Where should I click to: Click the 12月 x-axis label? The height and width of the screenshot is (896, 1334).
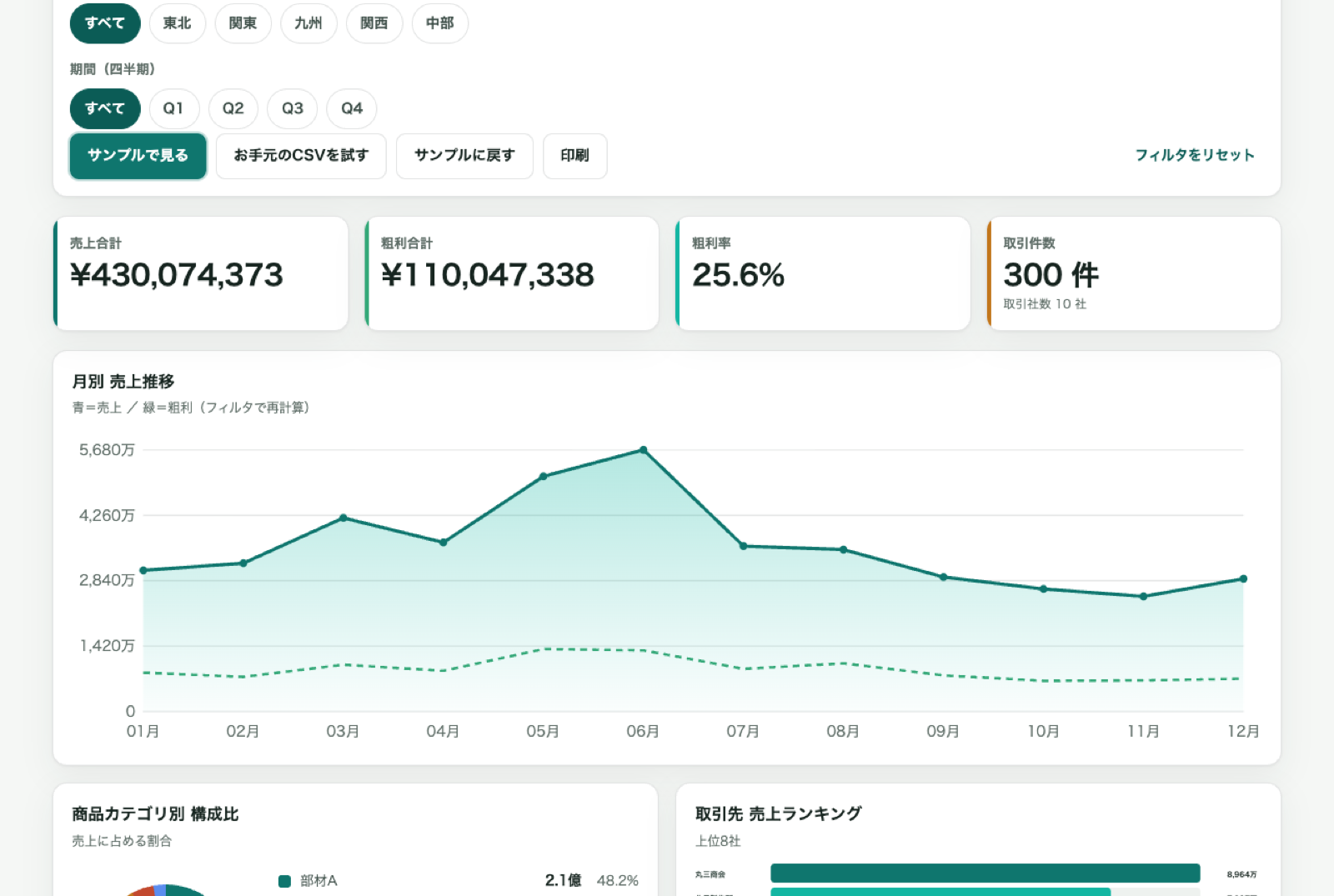coord(1243,732)
